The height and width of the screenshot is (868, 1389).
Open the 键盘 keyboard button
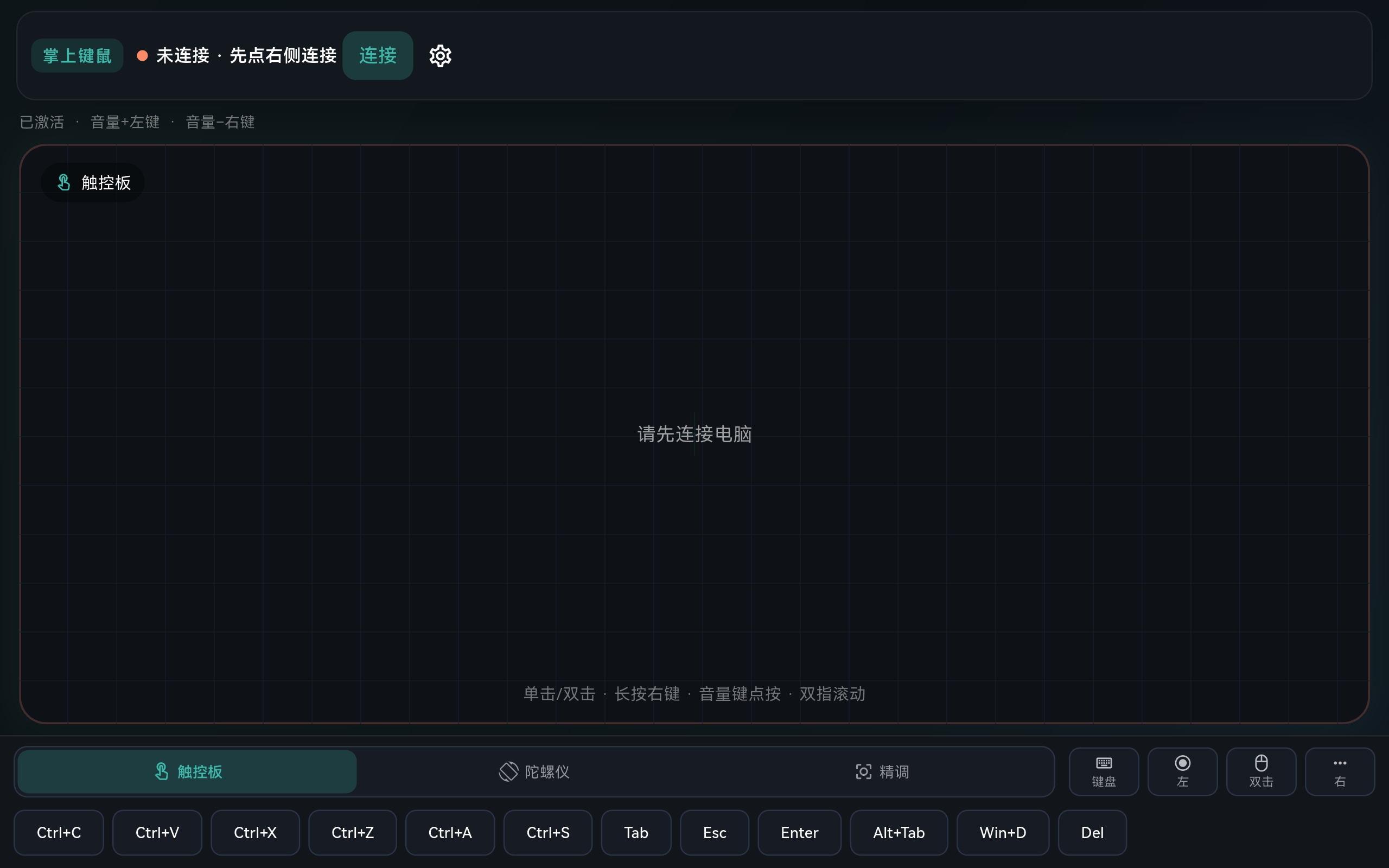pyautogui.click(x=1104, y=771)
